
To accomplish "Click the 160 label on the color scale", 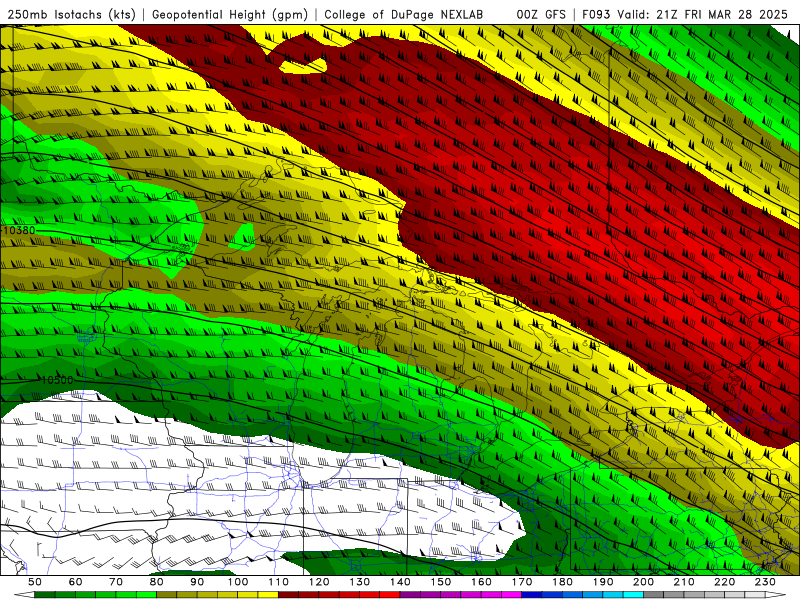I will tap(481, 582).
